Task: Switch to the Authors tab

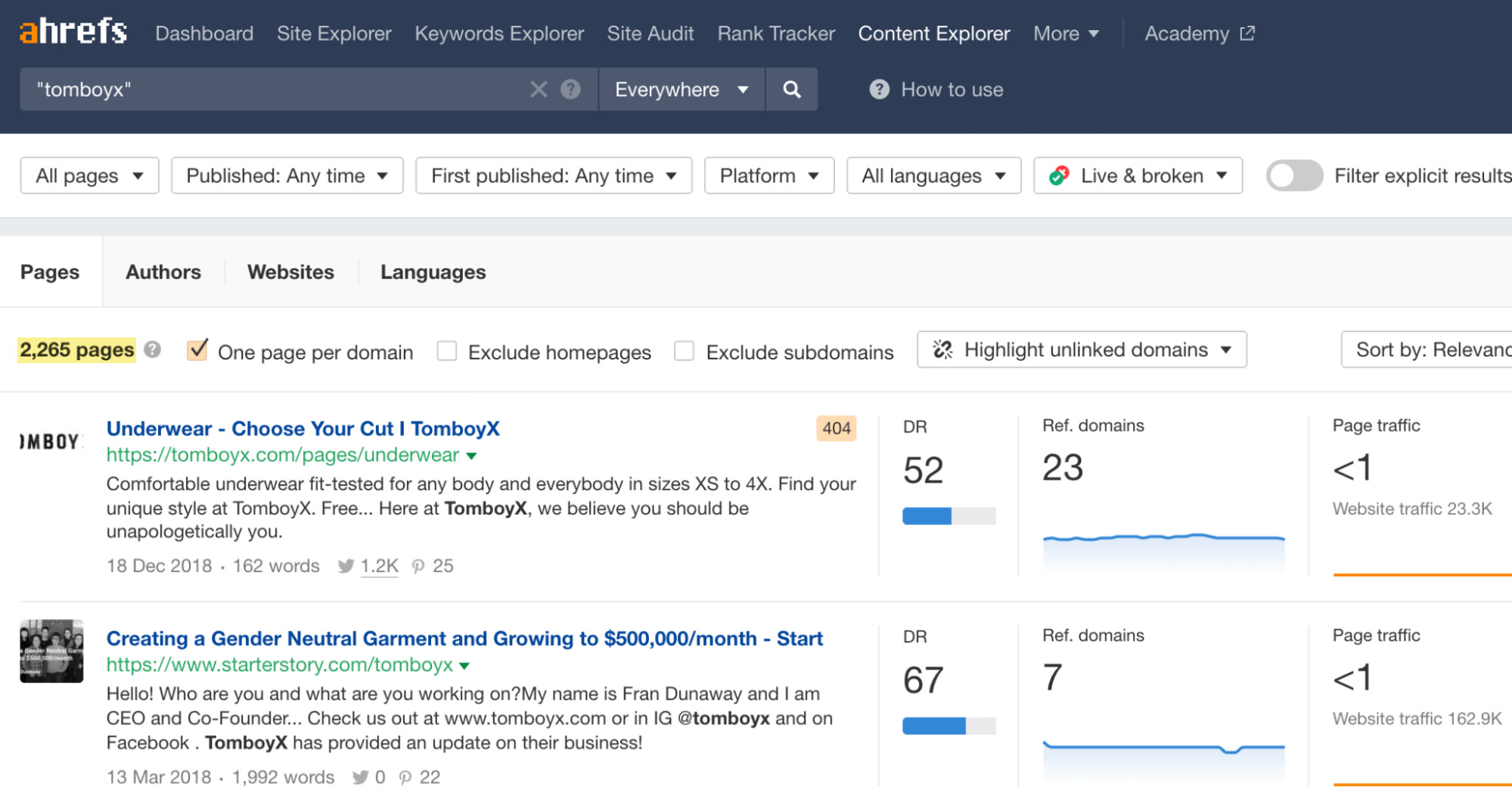Action: pos(163,272)
